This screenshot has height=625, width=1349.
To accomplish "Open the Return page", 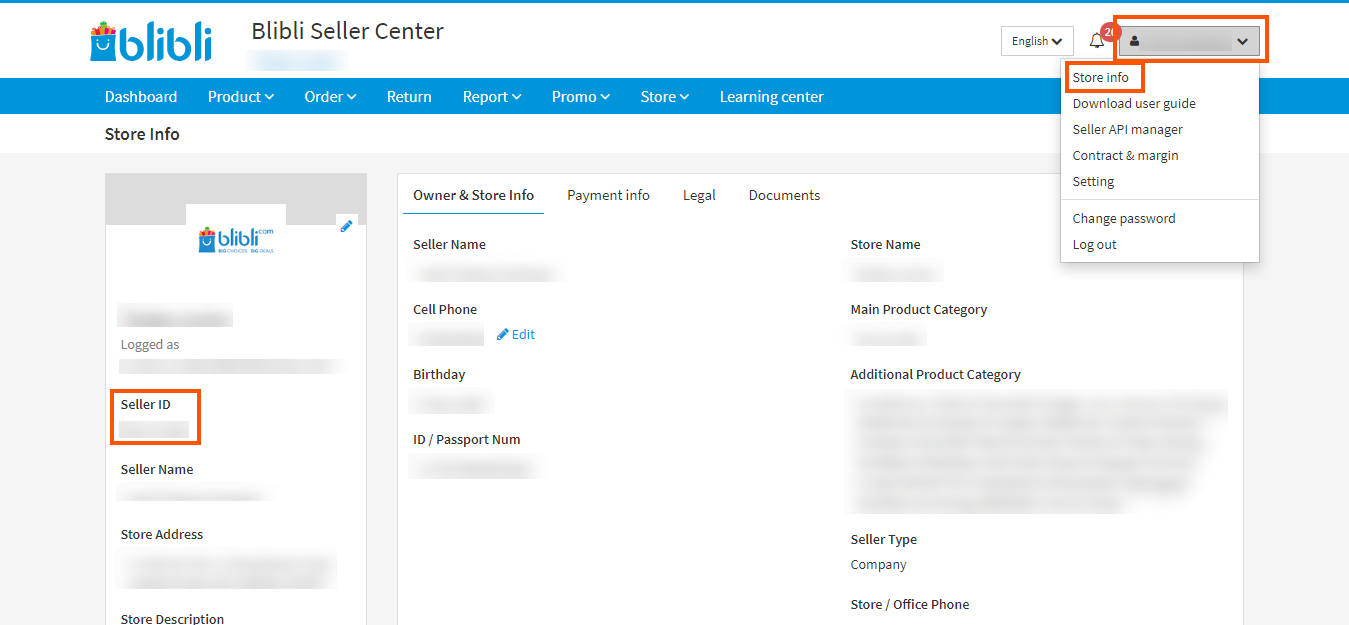I will (x=409, y=97).
